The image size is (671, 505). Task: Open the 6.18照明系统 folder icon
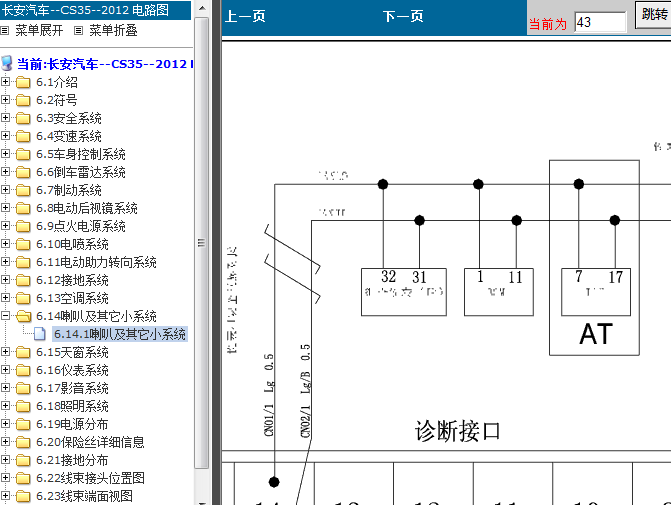click(x=23, y=406)
